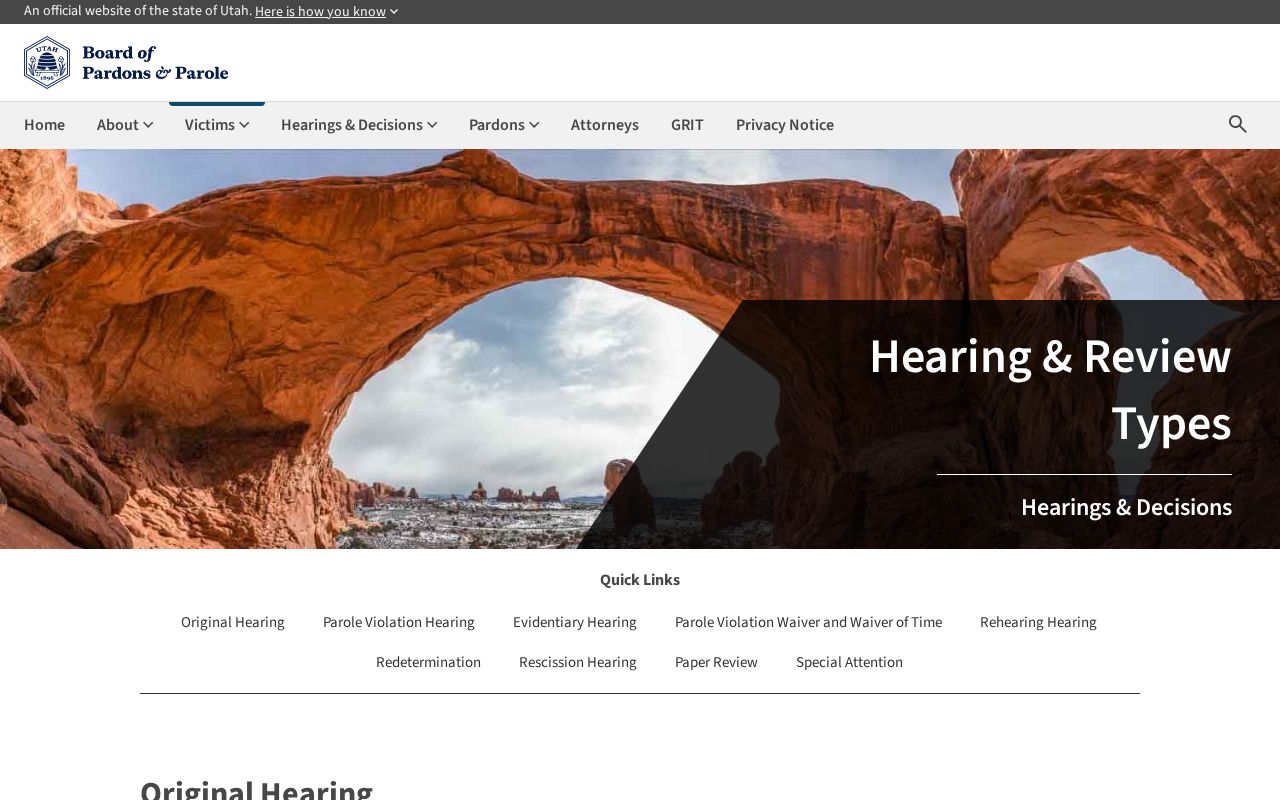Click the Board of Pardons & Parole title text
Image resolution: width=1280 pixels, height=800 pixels.
[155, 63]
